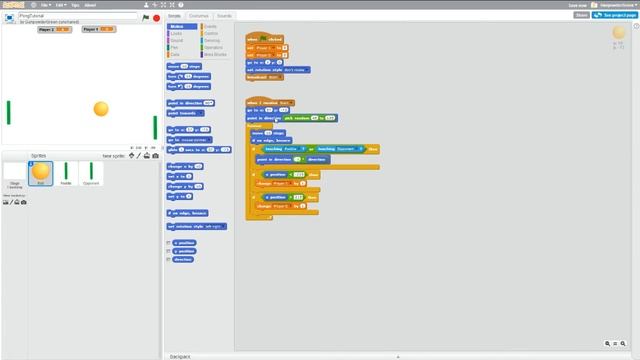Select the Opponent sprite thumbnail

91,173
